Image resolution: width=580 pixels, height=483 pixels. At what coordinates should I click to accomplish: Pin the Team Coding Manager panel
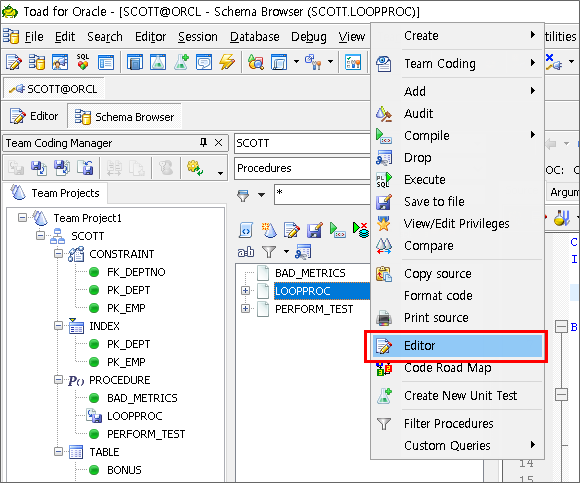203,142
